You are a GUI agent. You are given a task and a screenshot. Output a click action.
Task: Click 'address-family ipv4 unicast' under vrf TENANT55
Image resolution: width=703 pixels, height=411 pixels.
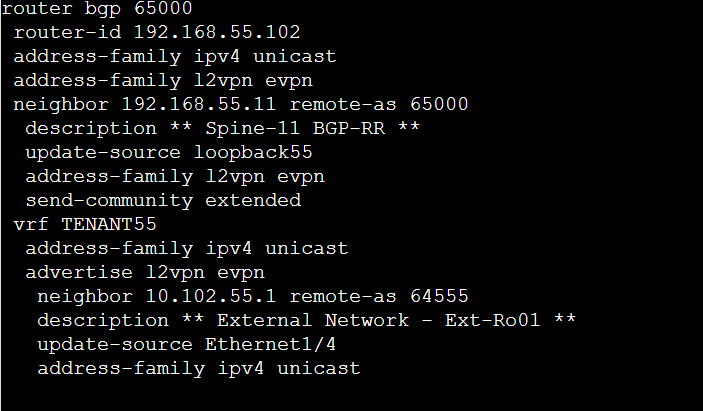click(187, 249)
